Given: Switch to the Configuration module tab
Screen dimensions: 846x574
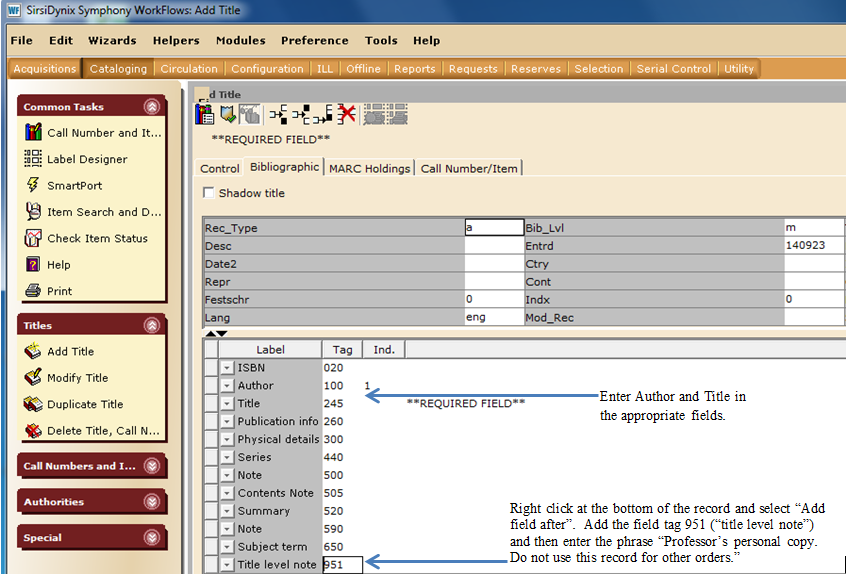Looking at the screenshot, I should coord(267,69).
